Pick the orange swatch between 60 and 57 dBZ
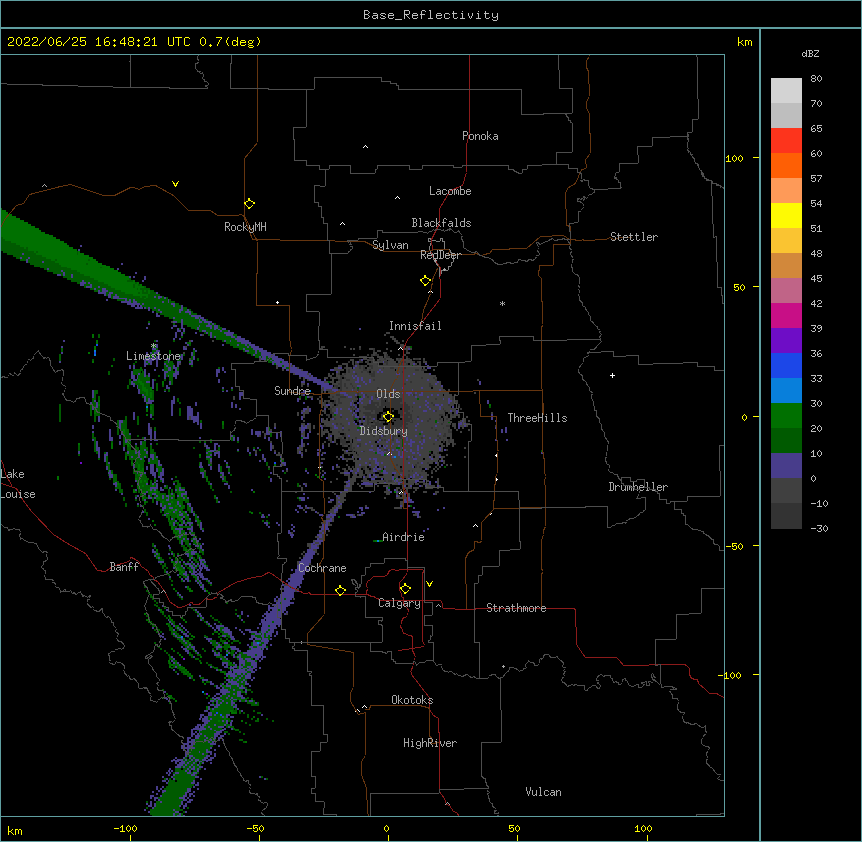Viewport: 862px width, 842px height. [786, 165]
